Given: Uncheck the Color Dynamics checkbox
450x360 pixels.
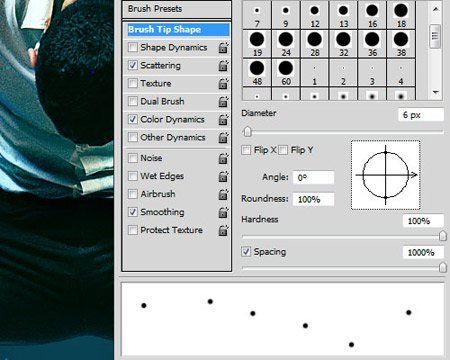Looking at the screenshot, I should 133,119.
